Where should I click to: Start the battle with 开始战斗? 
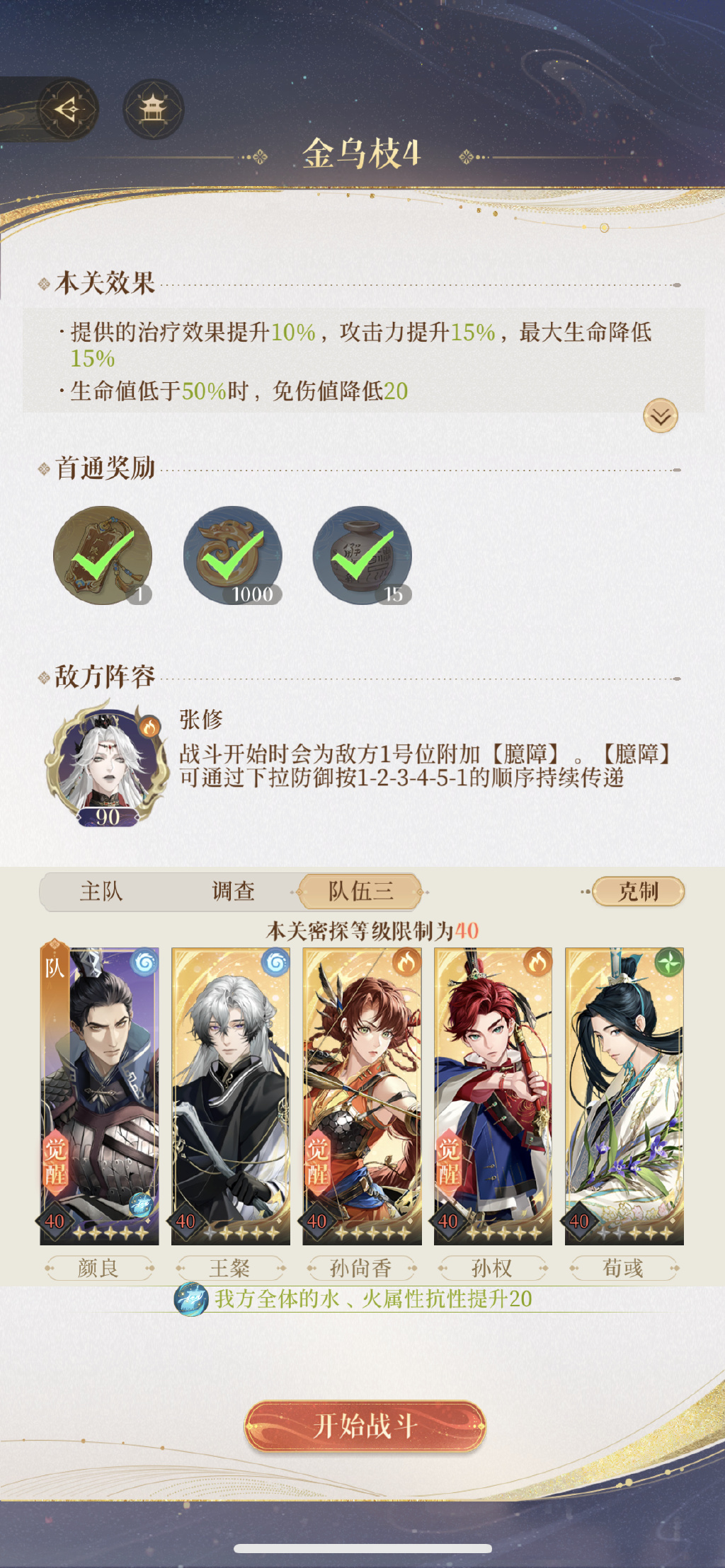365,1426
